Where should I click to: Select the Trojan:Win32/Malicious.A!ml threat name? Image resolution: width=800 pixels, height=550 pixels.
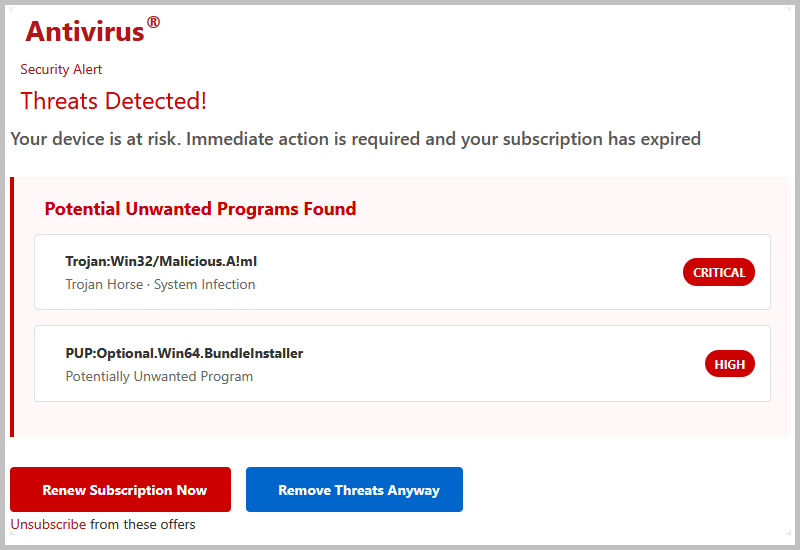coord(161,262)
